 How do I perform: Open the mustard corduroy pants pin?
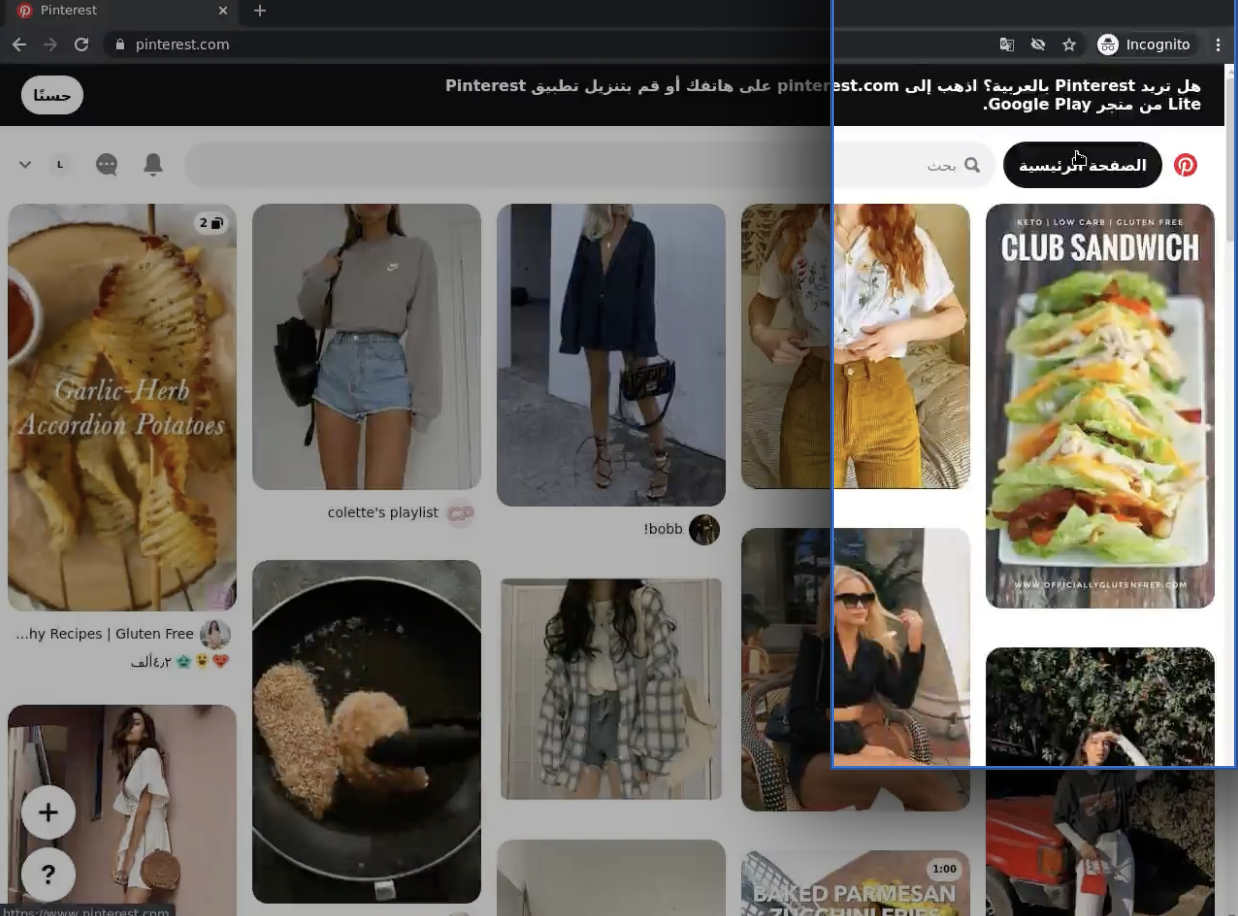click(855, 346)
